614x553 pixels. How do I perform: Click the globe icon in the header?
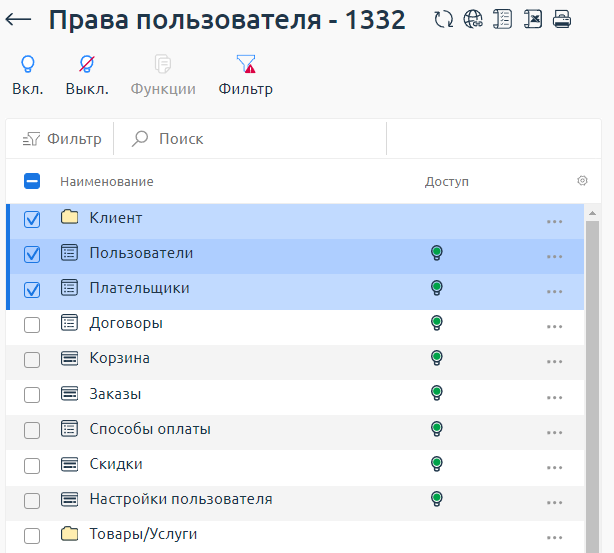tap(474, 20)
